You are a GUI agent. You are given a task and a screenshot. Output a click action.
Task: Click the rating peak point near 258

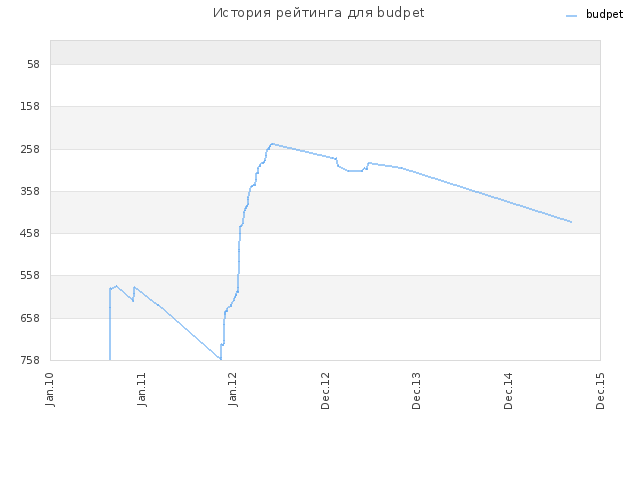272,144
